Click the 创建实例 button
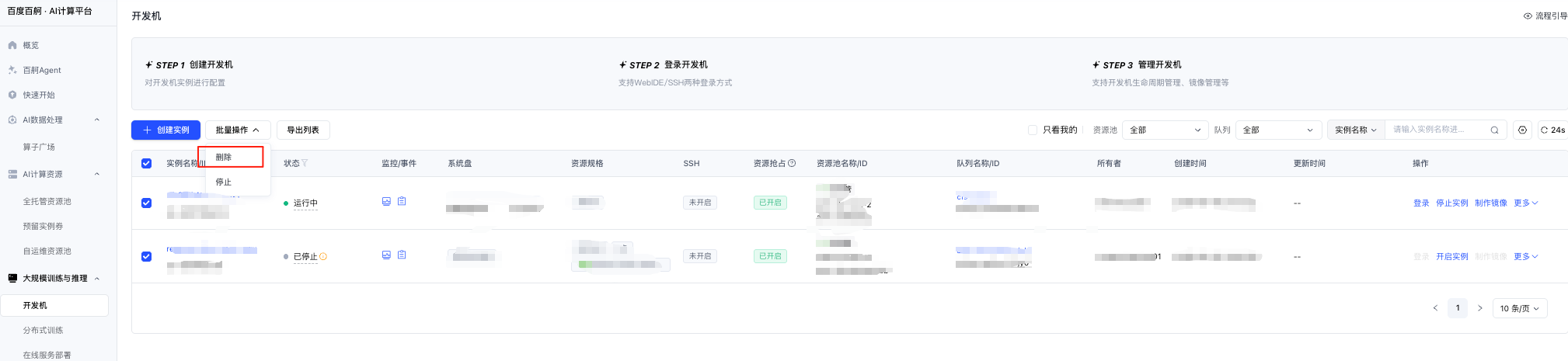 pos(166,130)
